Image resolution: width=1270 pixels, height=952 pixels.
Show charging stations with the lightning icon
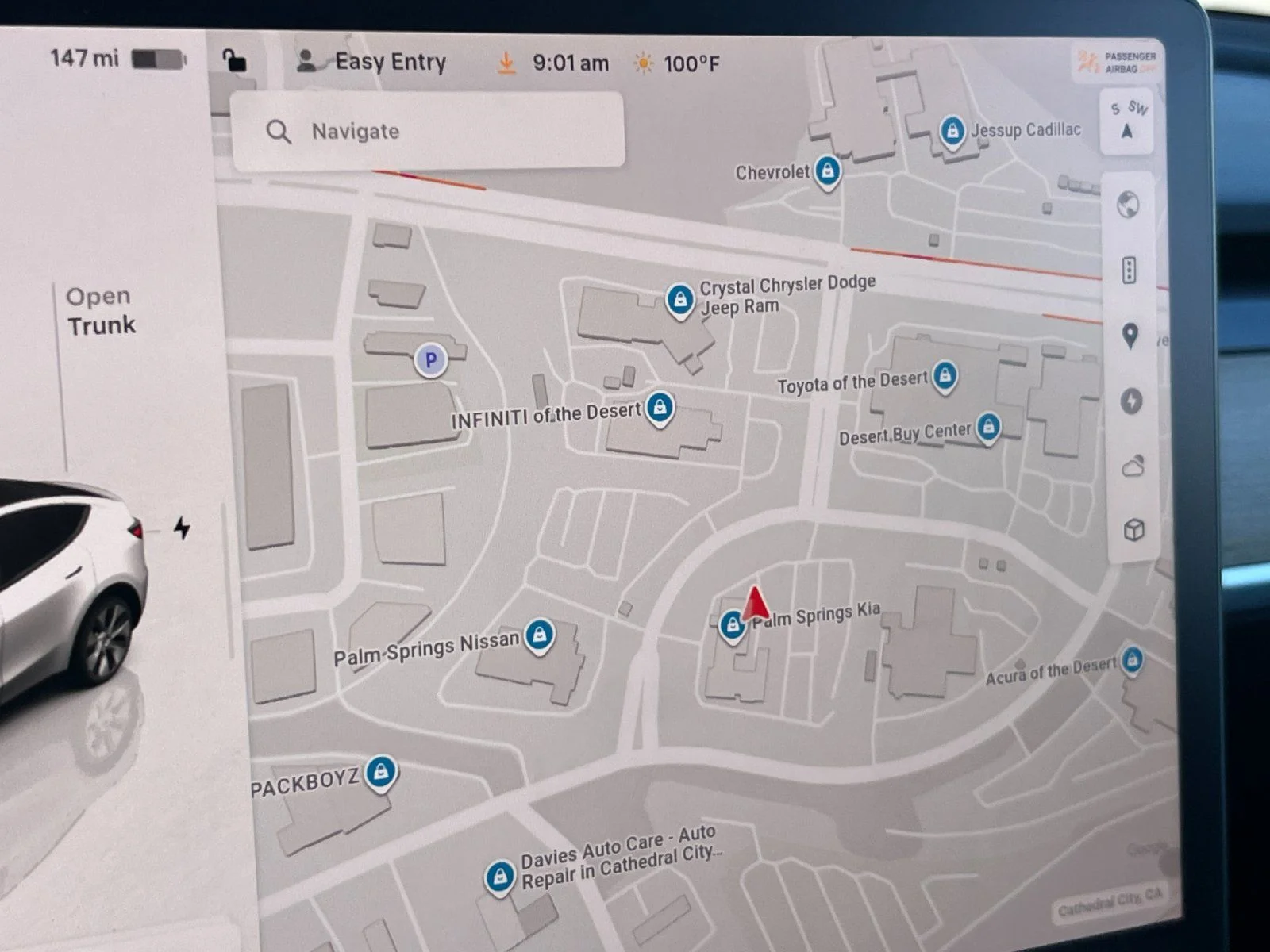pos(1131,401)
